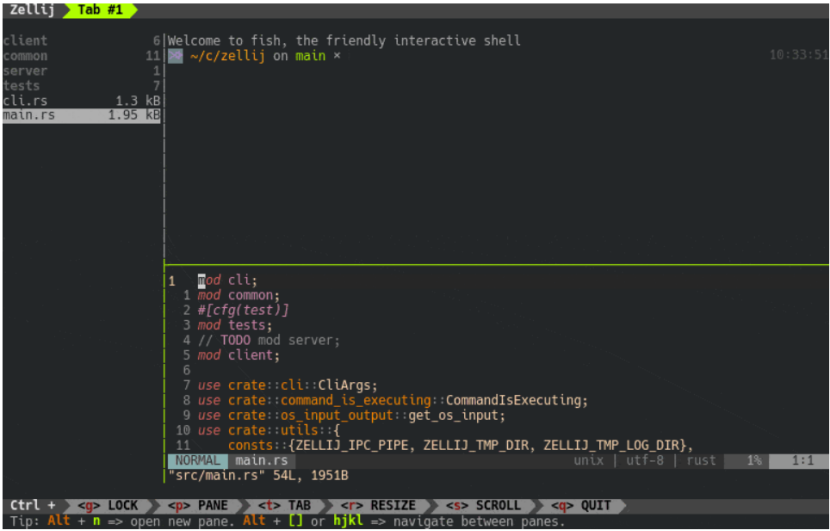Open the client folder in file list
Screen dimensions: 830x531
(25, 41)
